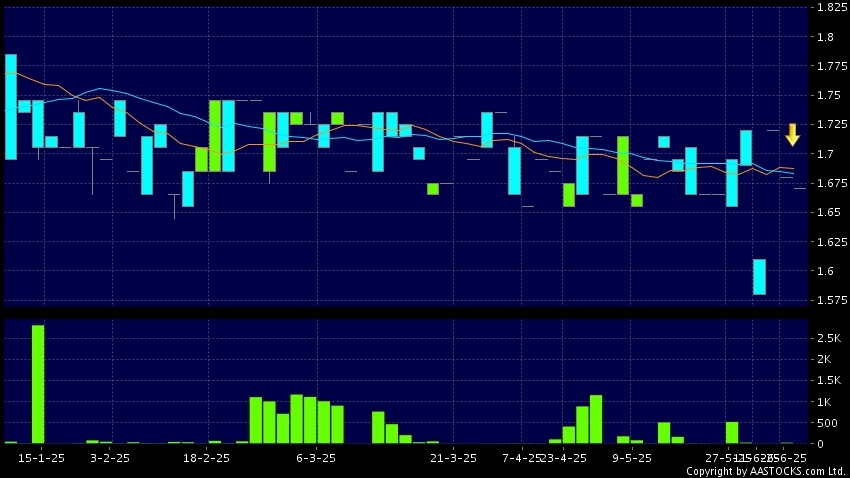Click the tallest volume bar near 15-1-25
Screen dimensions: 850x478
[x=38, y=384]
